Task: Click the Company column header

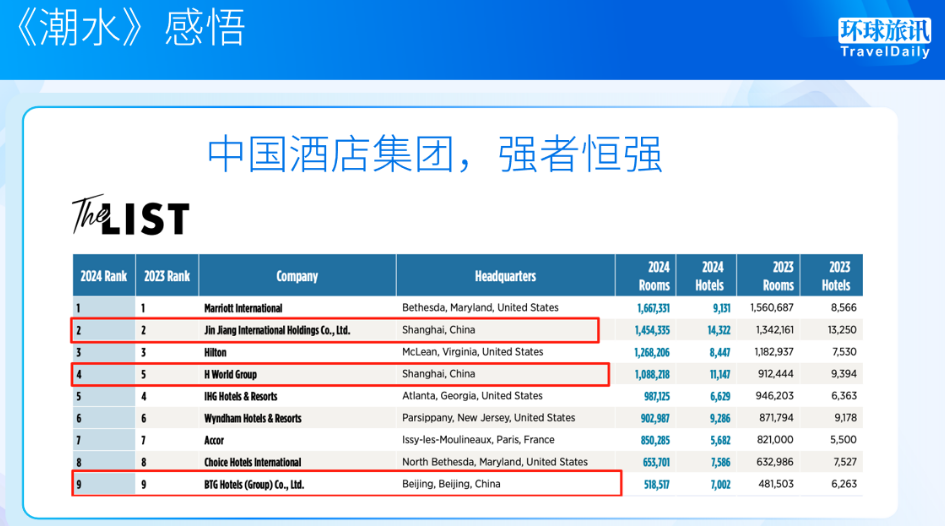Action: 297,276
